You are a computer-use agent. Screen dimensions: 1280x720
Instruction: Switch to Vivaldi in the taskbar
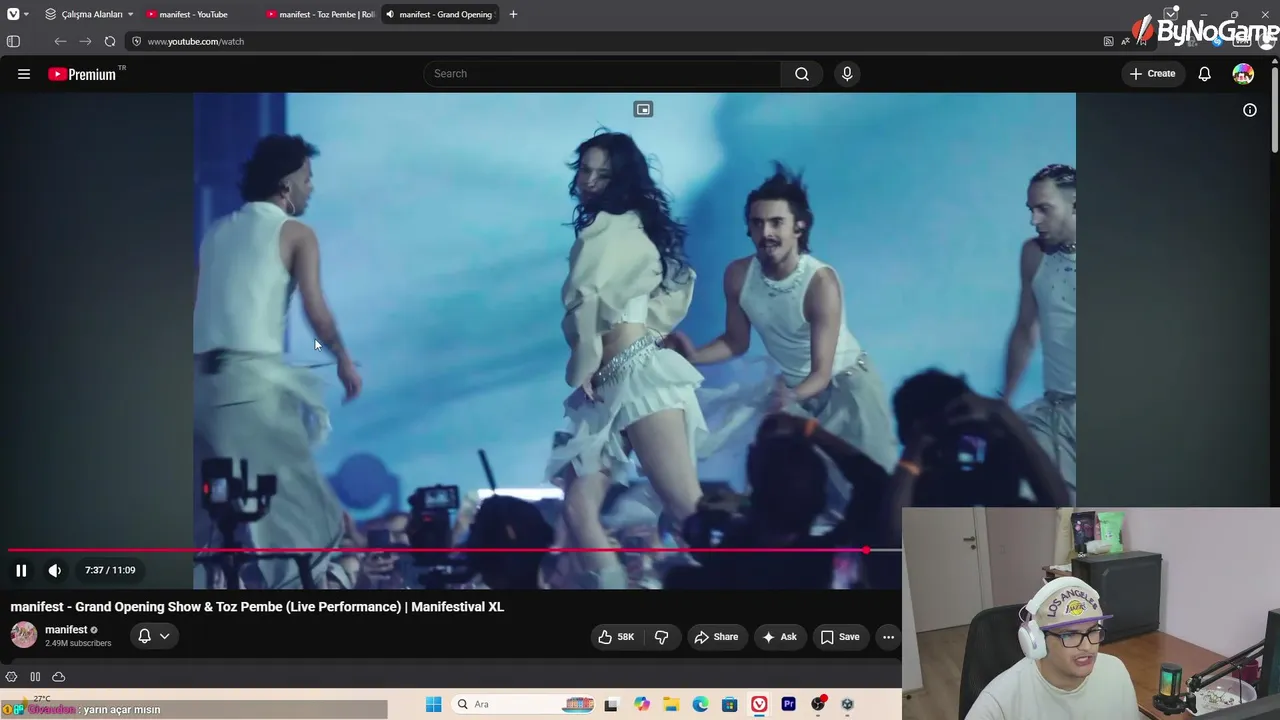(760, 704)
